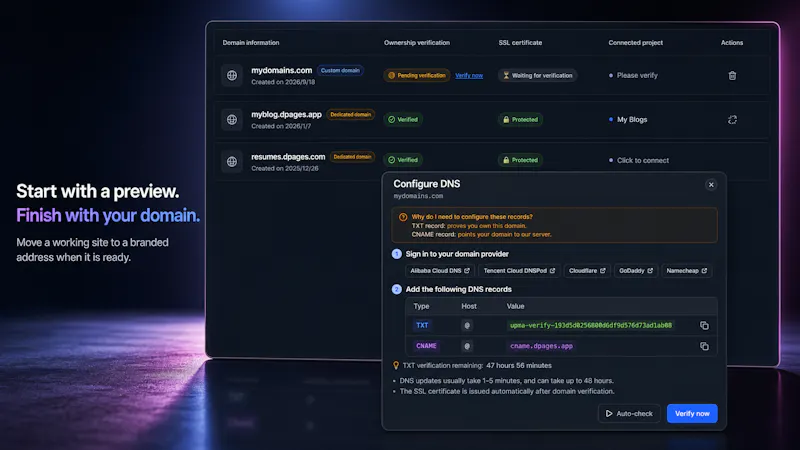Click the globe icon beside myblog.dpages.app
This screenshot has height=450, width=800.
coord(232,119)
